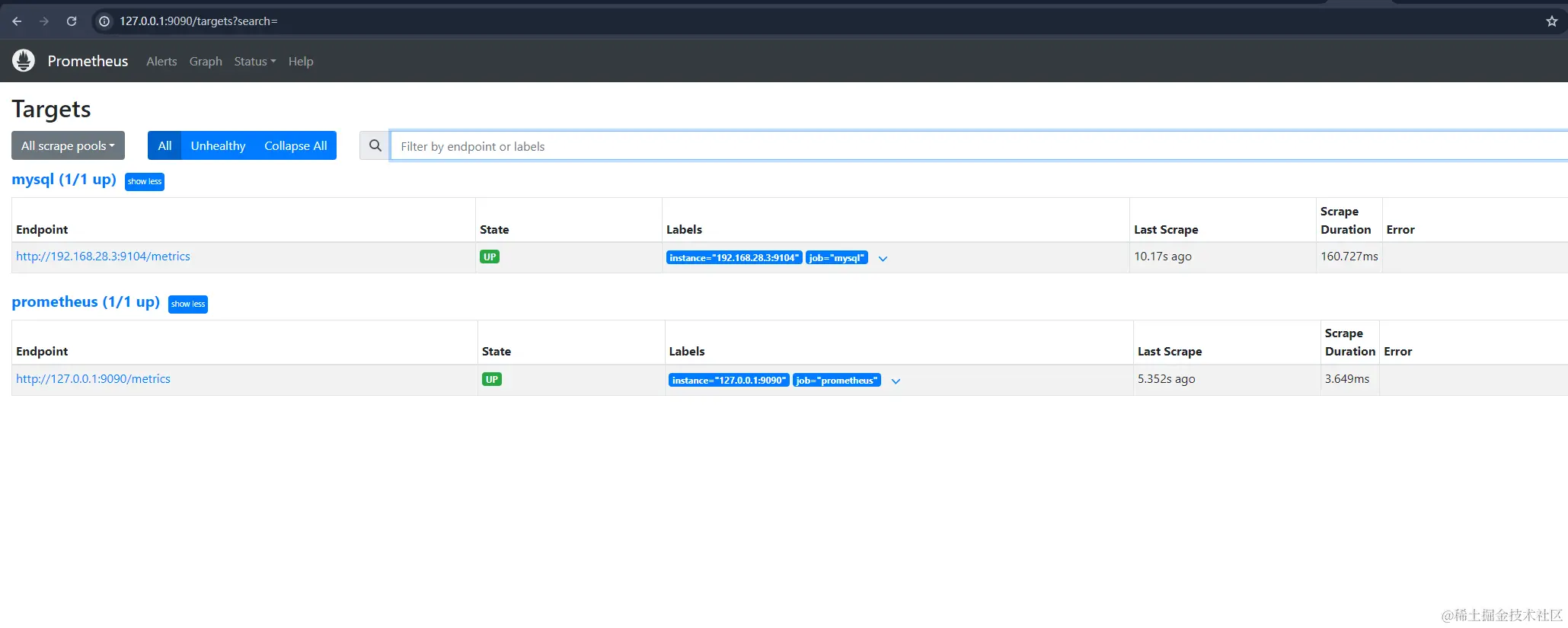The image size is (1568, 628).
Task: Click the Prometheus flame logo icon
Action: pyautogui.click(x=24, y=60)
